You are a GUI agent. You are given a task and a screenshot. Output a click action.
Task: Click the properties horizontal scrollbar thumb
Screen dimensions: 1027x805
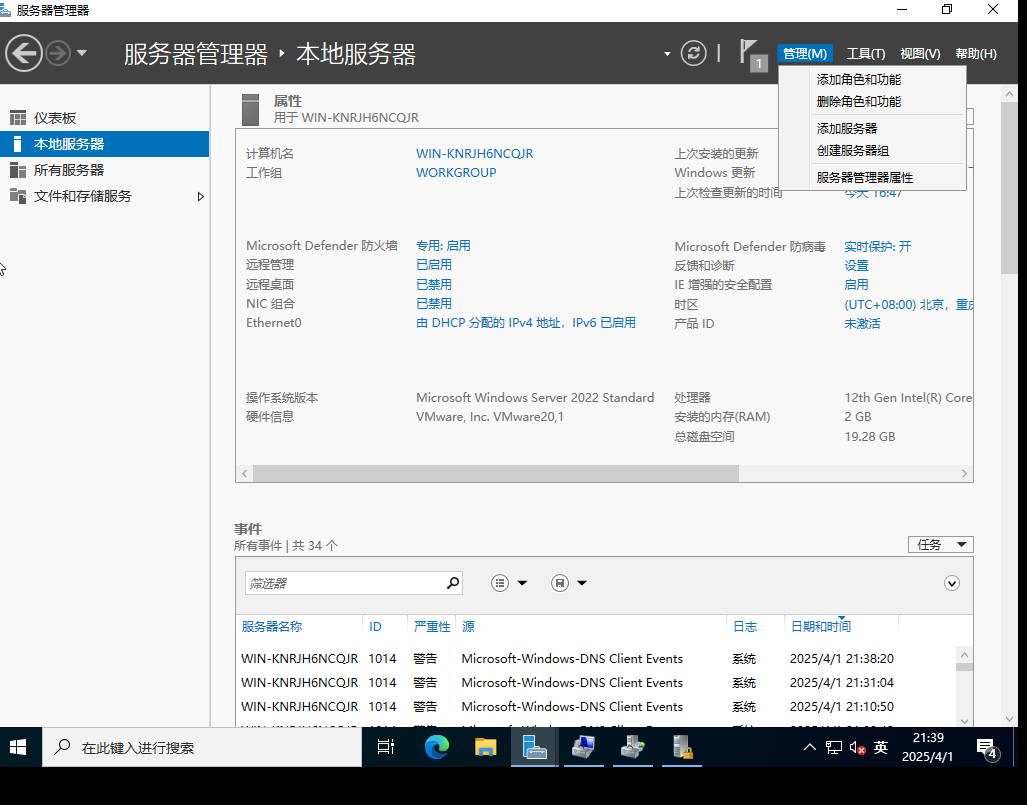point(496,473)
